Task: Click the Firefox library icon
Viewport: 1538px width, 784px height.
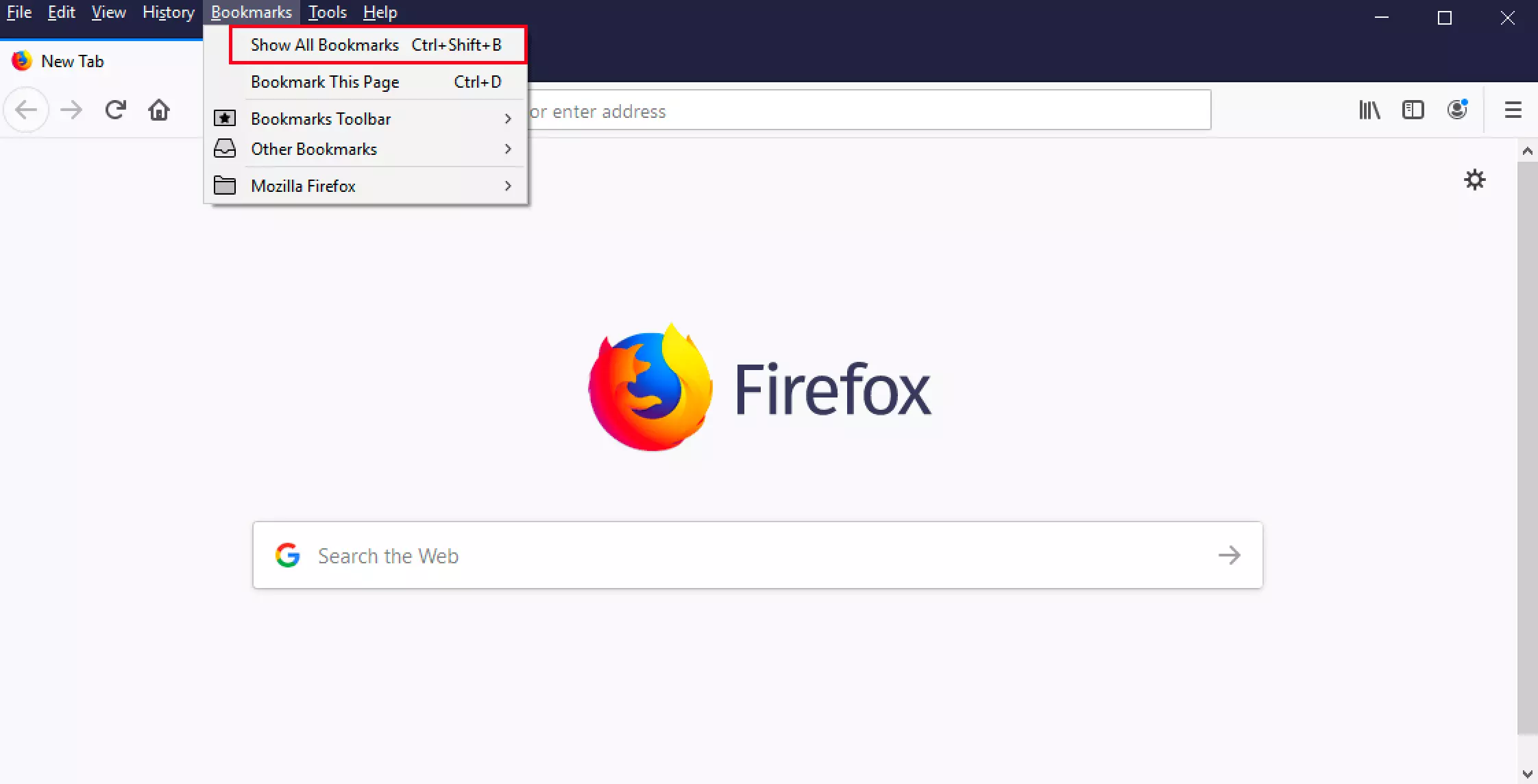Action: [x=1370, y=110]
